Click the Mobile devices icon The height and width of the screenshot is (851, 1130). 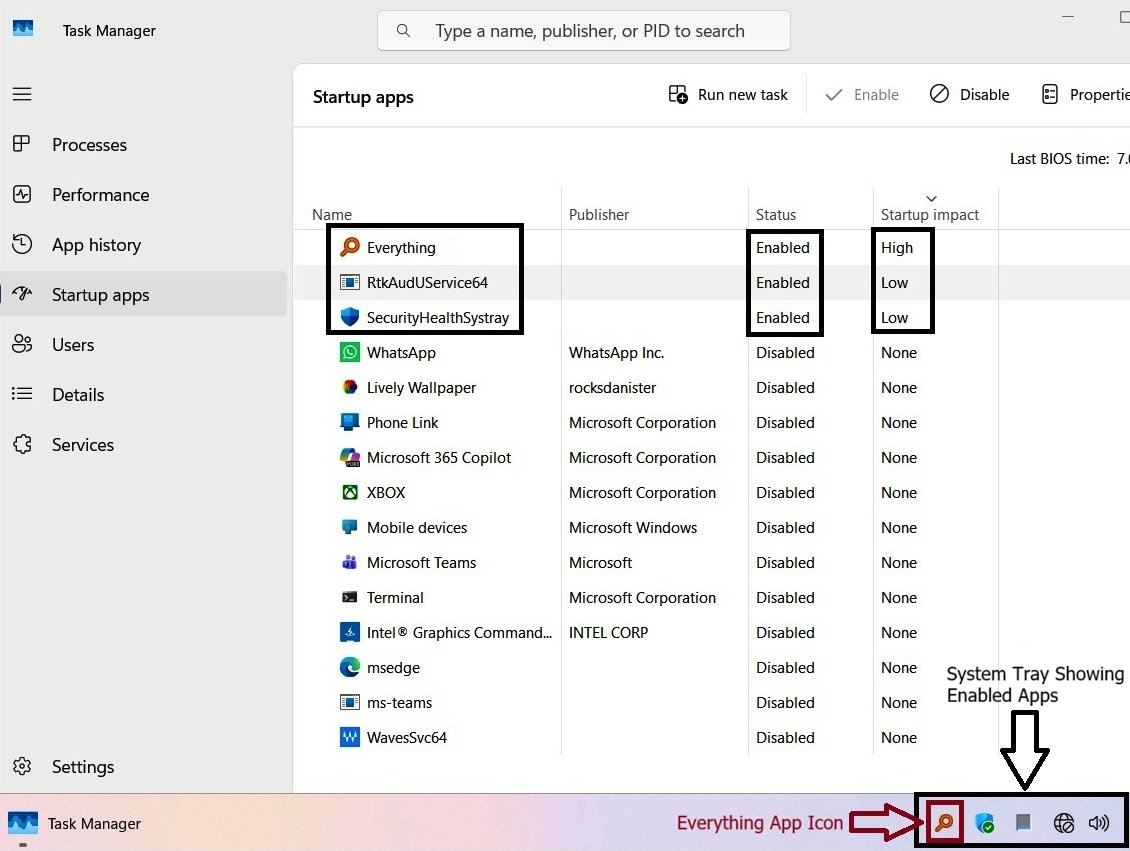(350, 527)
